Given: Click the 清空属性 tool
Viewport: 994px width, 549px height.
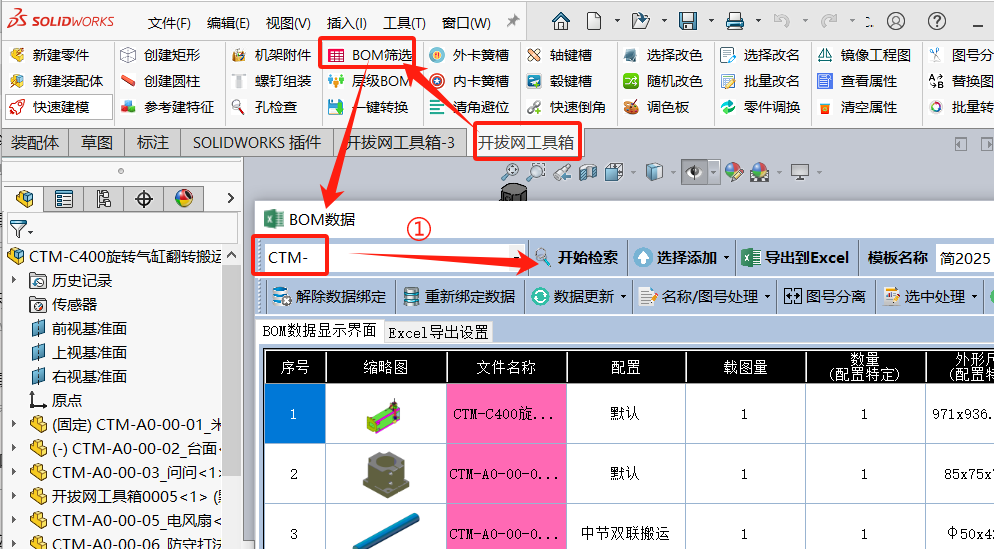Looking at the screenshot, I should click(857, 107).
